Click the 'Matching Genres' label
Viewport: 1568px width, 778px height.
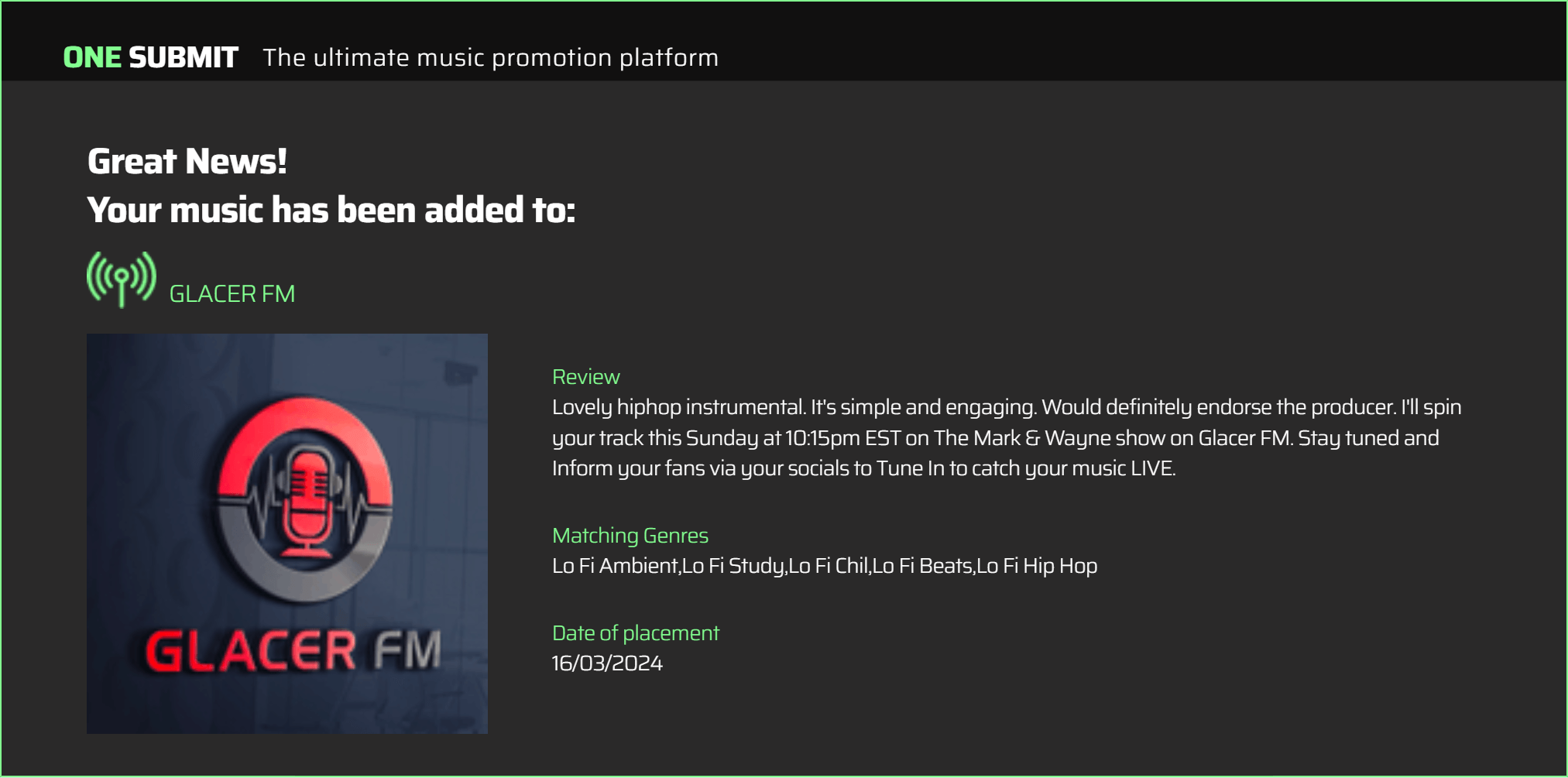pyautogui.click(x=630, y=536)
